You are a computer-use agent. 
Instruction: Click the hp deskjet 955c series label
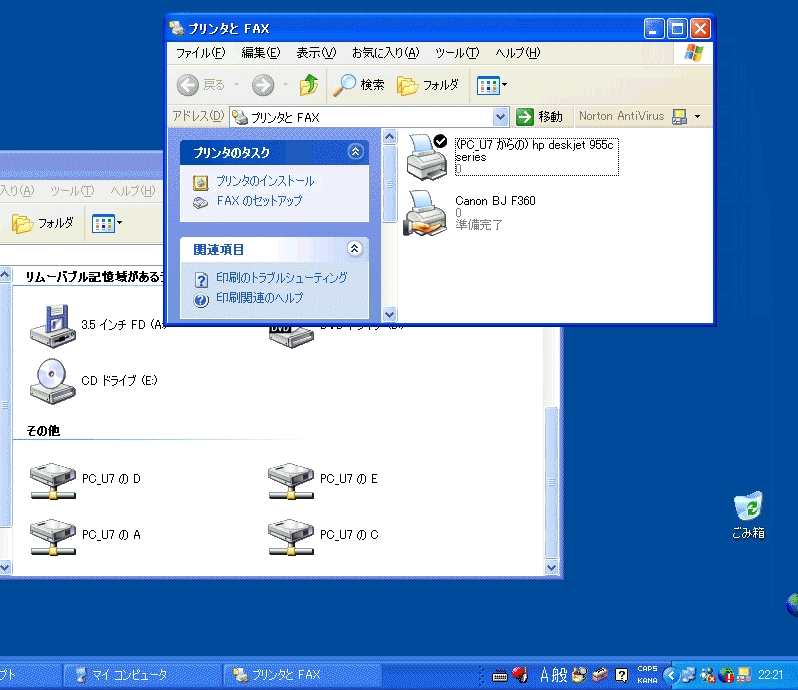pyautogui.click(x=536, y=151)
